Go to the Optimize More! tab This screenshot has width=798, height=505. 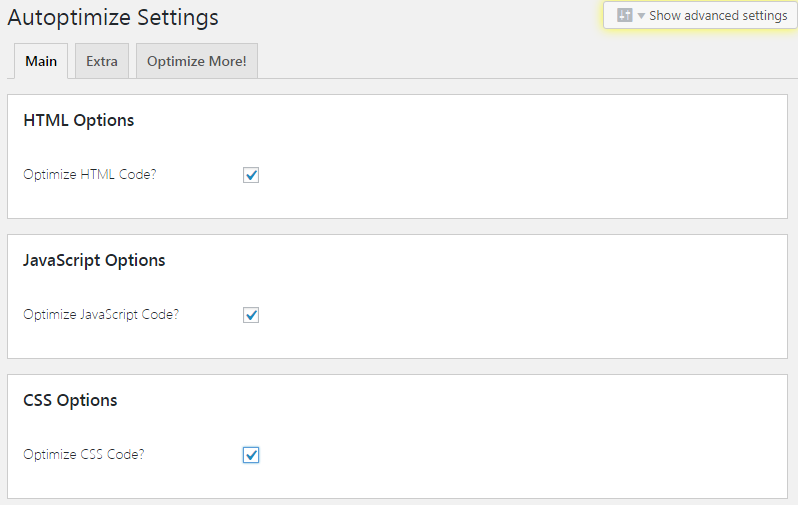[x=197, y=61]
